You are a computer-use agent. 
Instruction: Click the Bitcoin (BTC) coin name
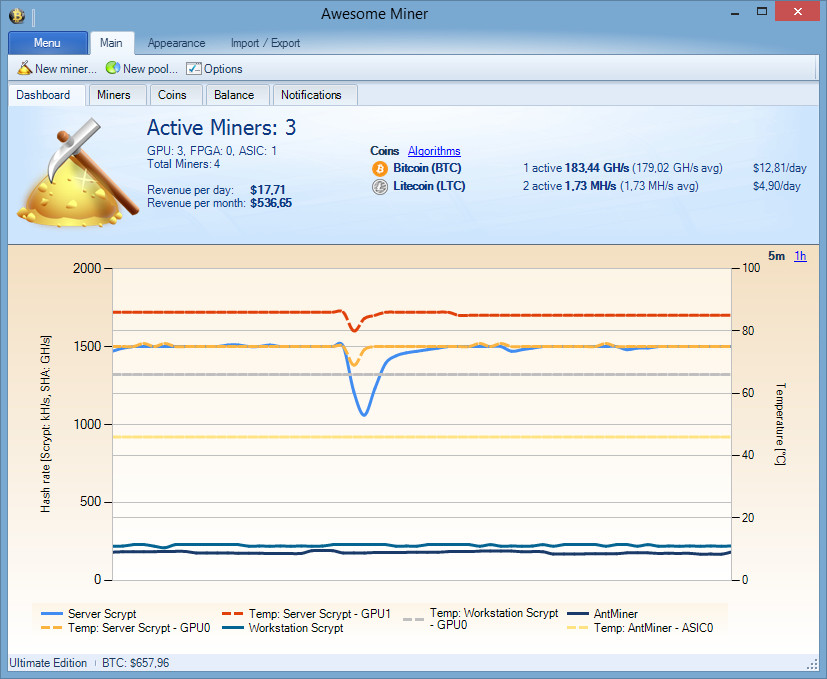tap(427, 168)
